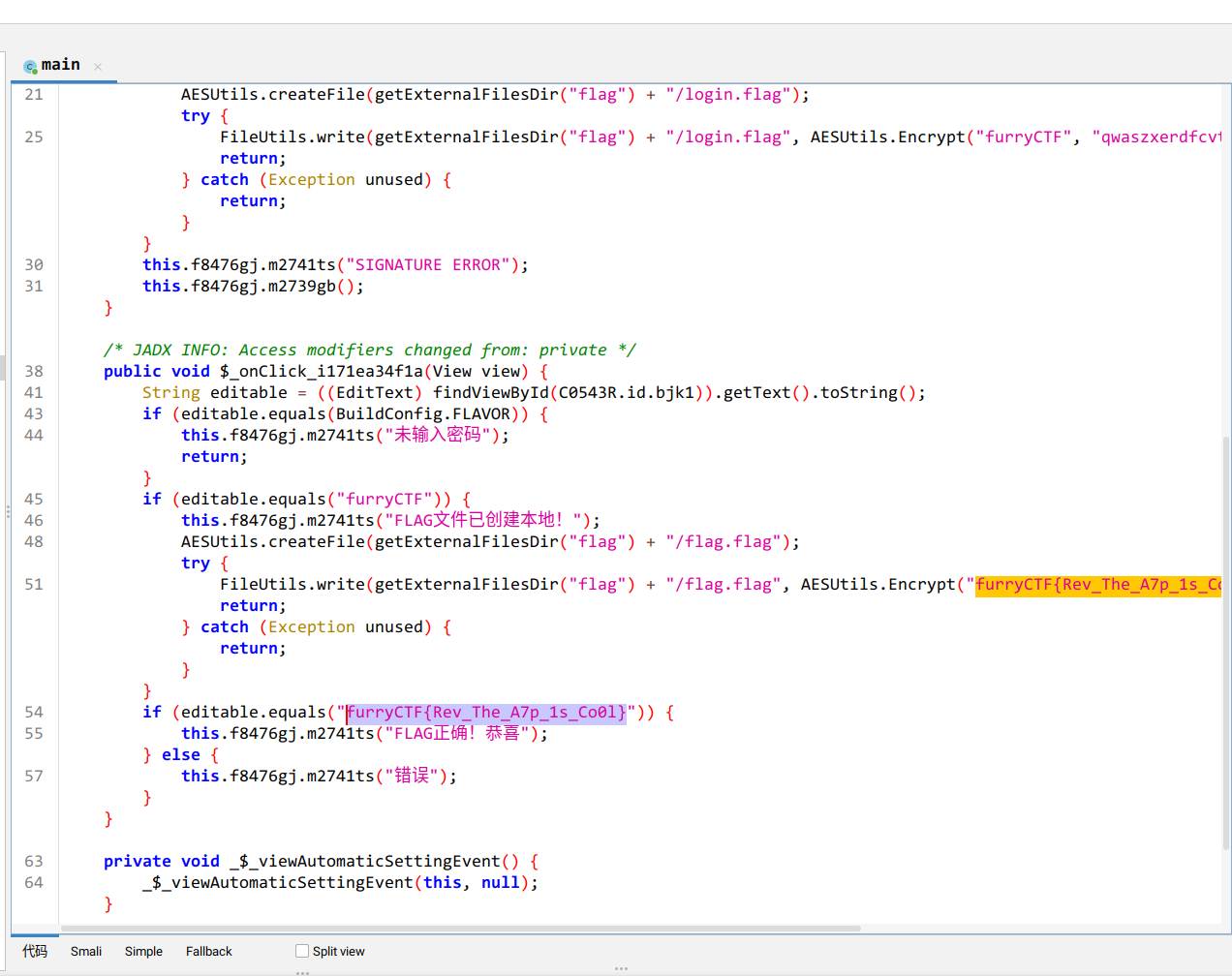Click the class icon on the main tab
The height and width of the screenshot is (976, 1232).
[30, 66]
